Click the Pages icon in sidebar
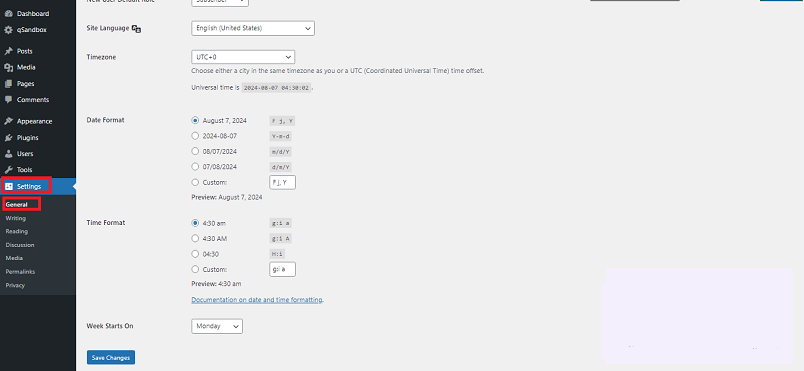Screen dimensions: 804x371 pos(8,84)
